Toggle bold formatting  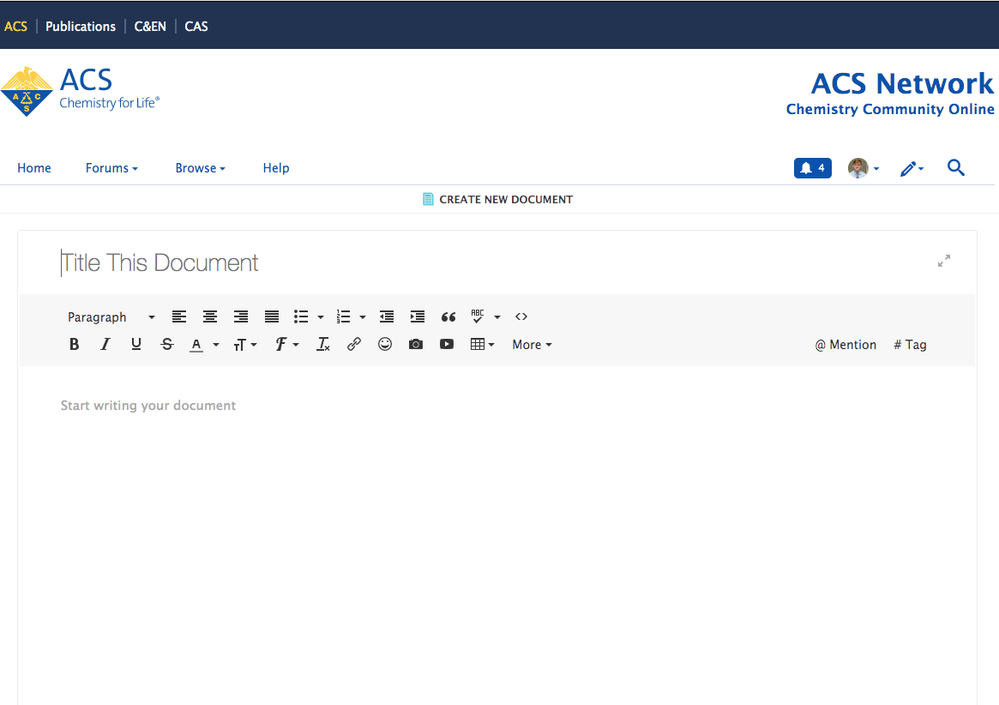pos(74,344)
